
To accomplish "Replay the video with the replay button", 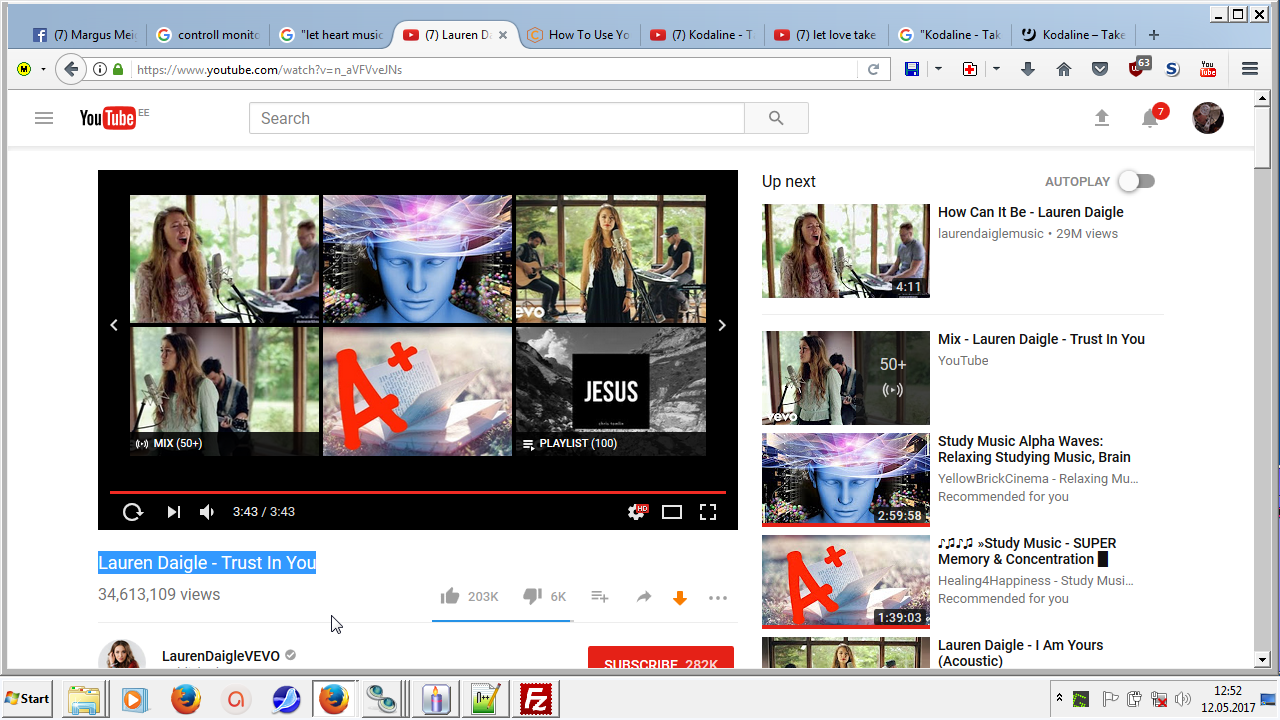I will coord(133,512).
